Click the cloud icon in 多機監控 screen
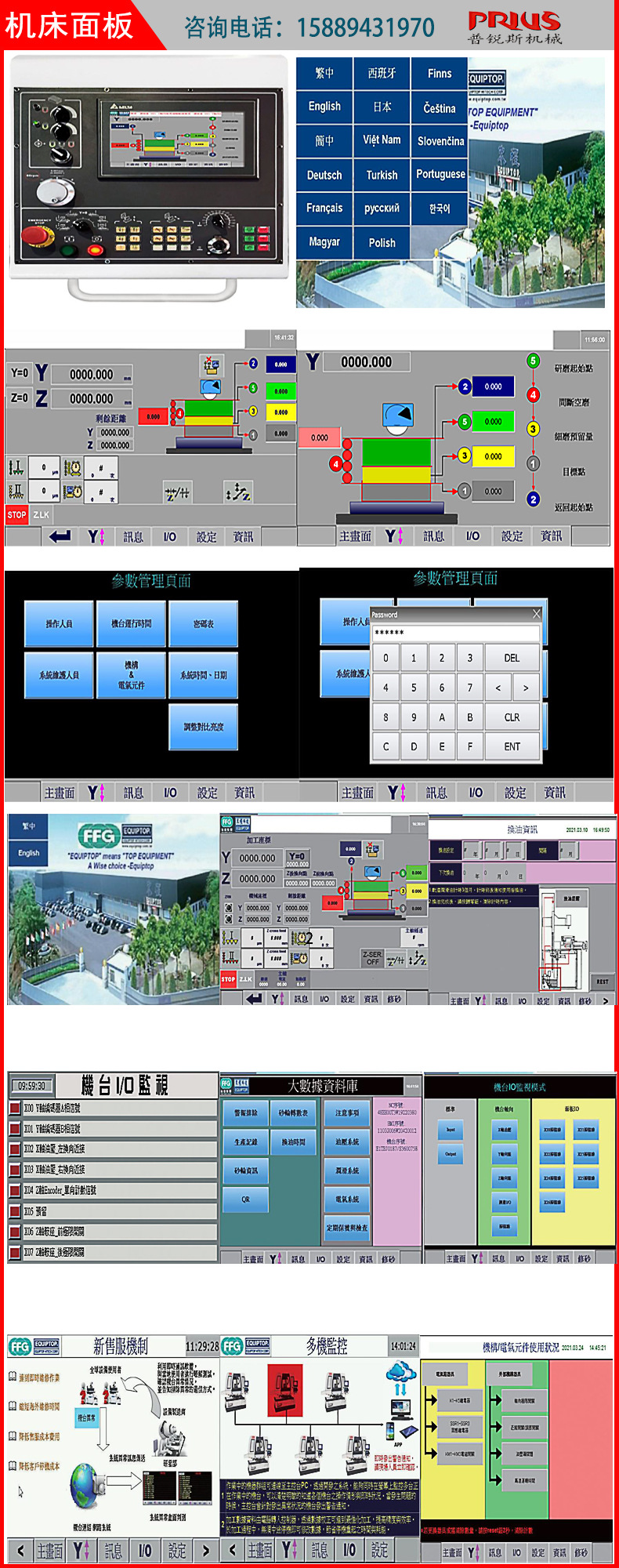Viewport: 619px width, 1568px height. point(400,1373)
